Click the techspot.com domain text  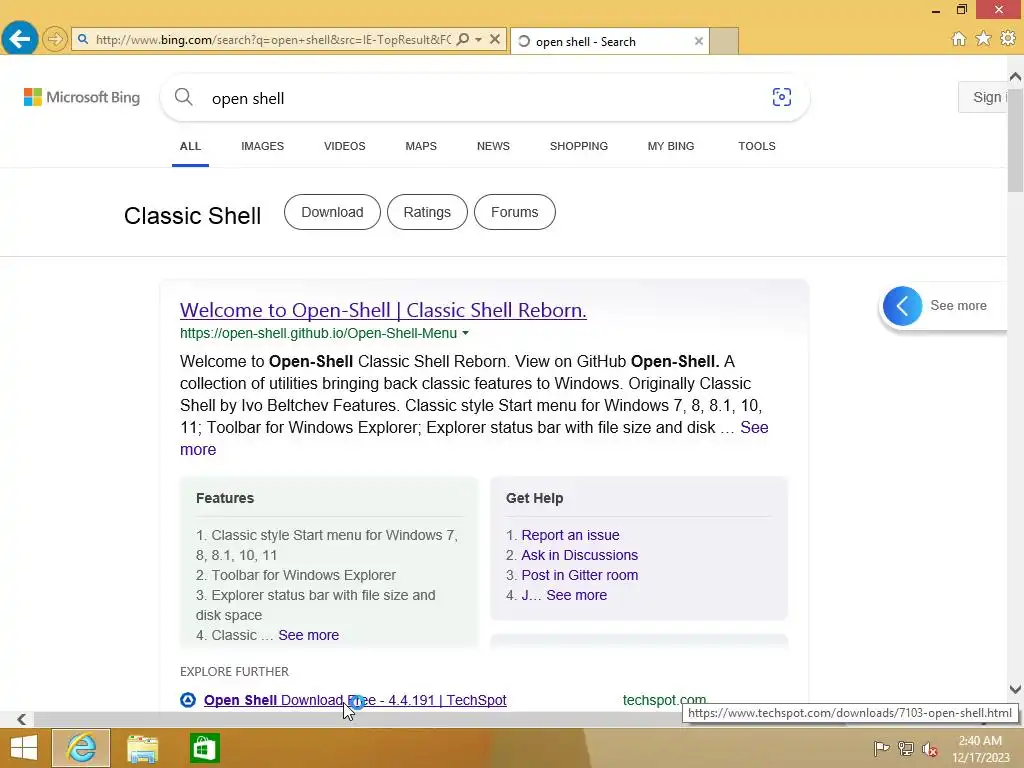(664, 700)
